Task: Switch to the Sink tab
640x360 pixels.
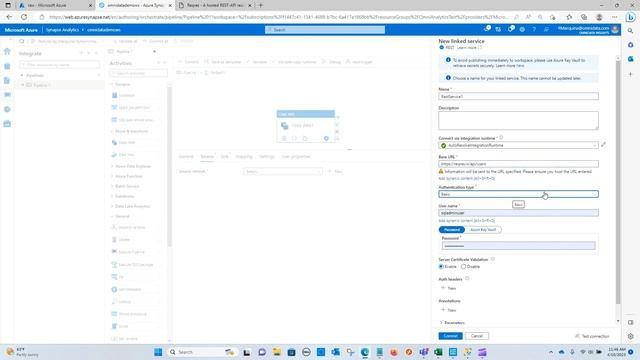Action: point(224,157)
